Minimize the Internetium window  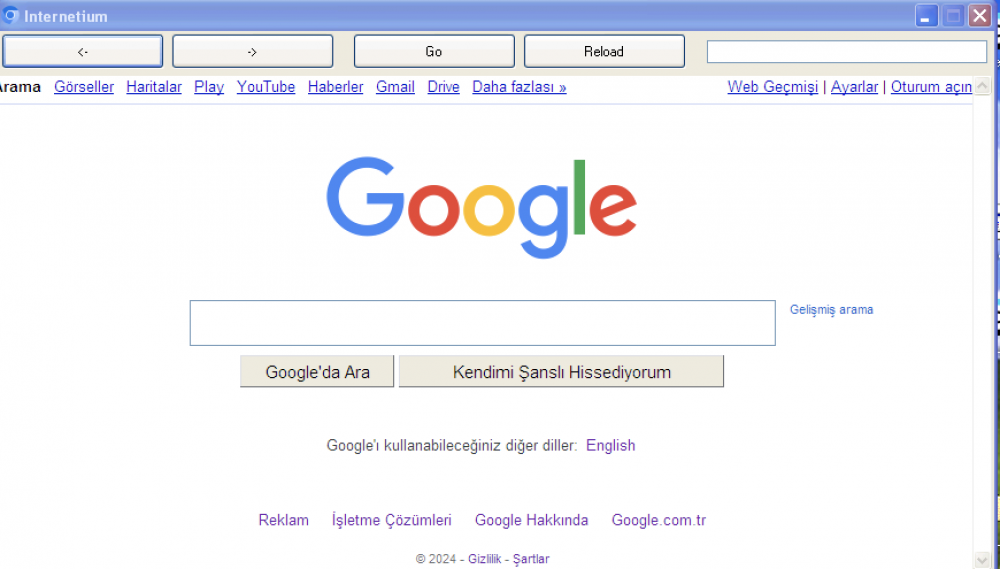tap(927, 15)
